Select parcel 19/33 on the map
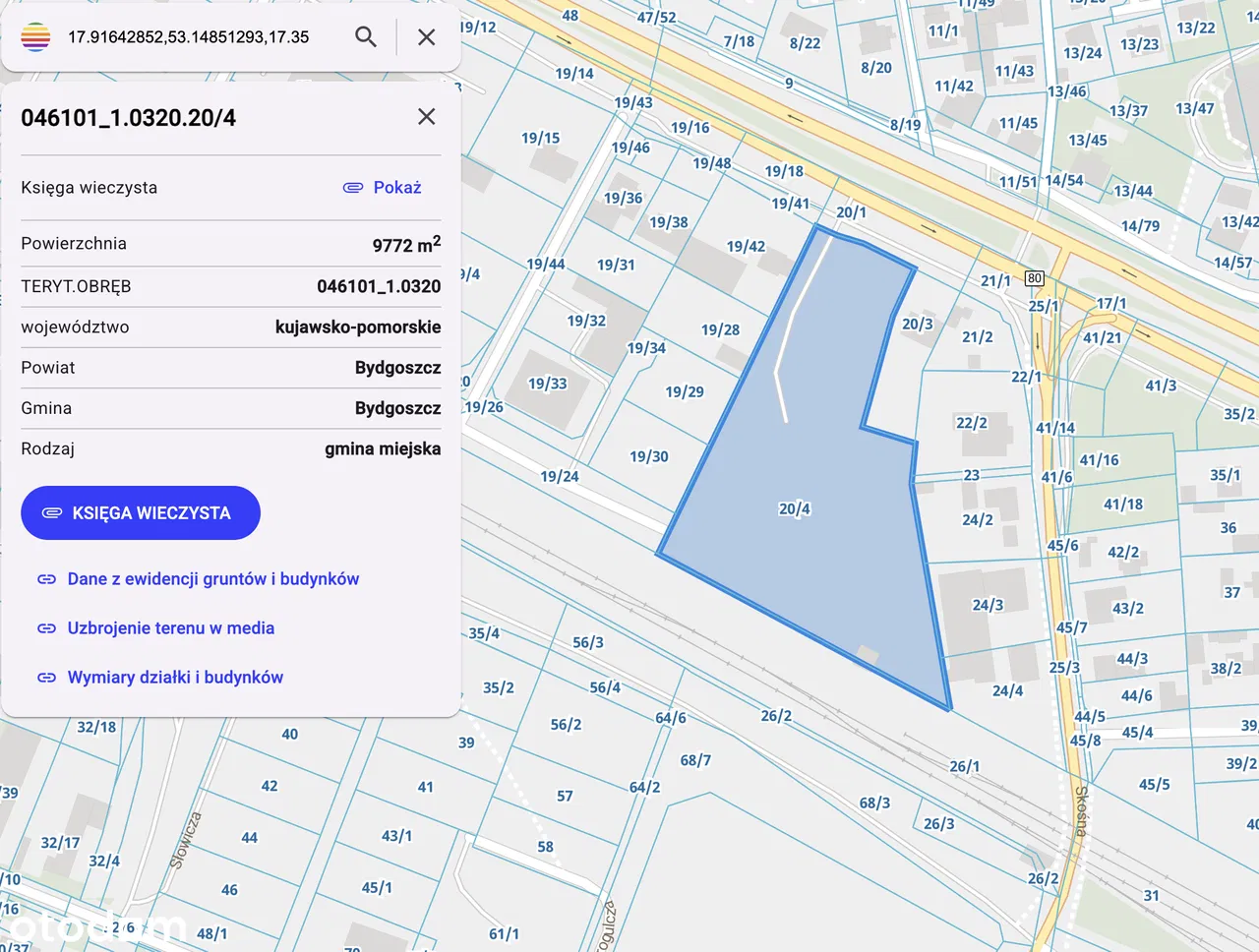Viewport: 1259px width, 952px height. [547, 384]
